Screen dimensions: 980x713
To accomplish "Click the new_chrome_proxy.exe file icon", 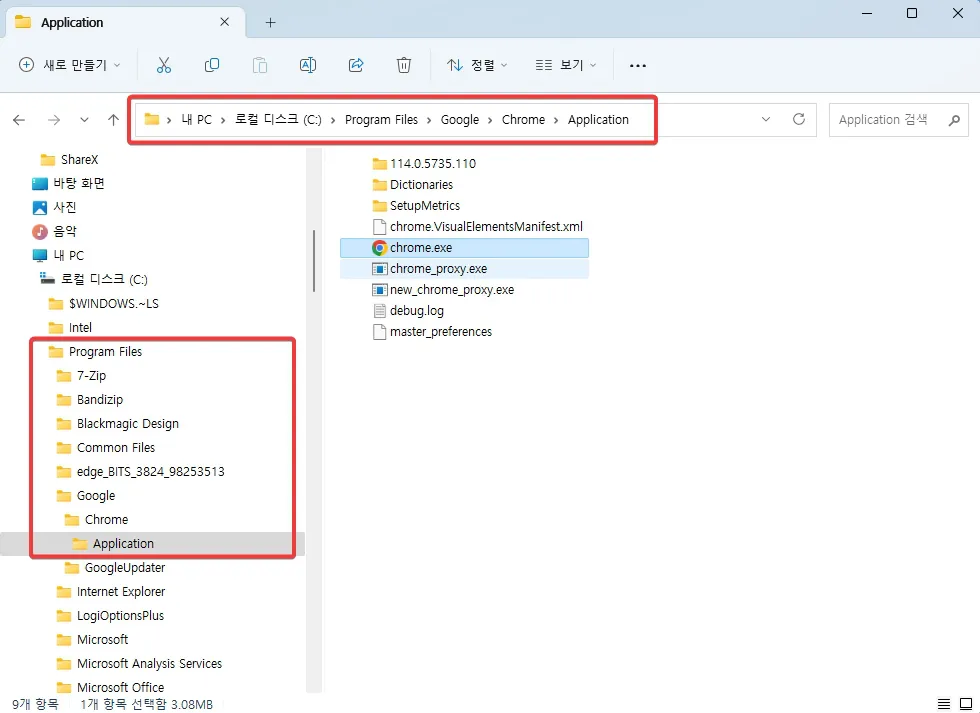I will coord(379,290).
